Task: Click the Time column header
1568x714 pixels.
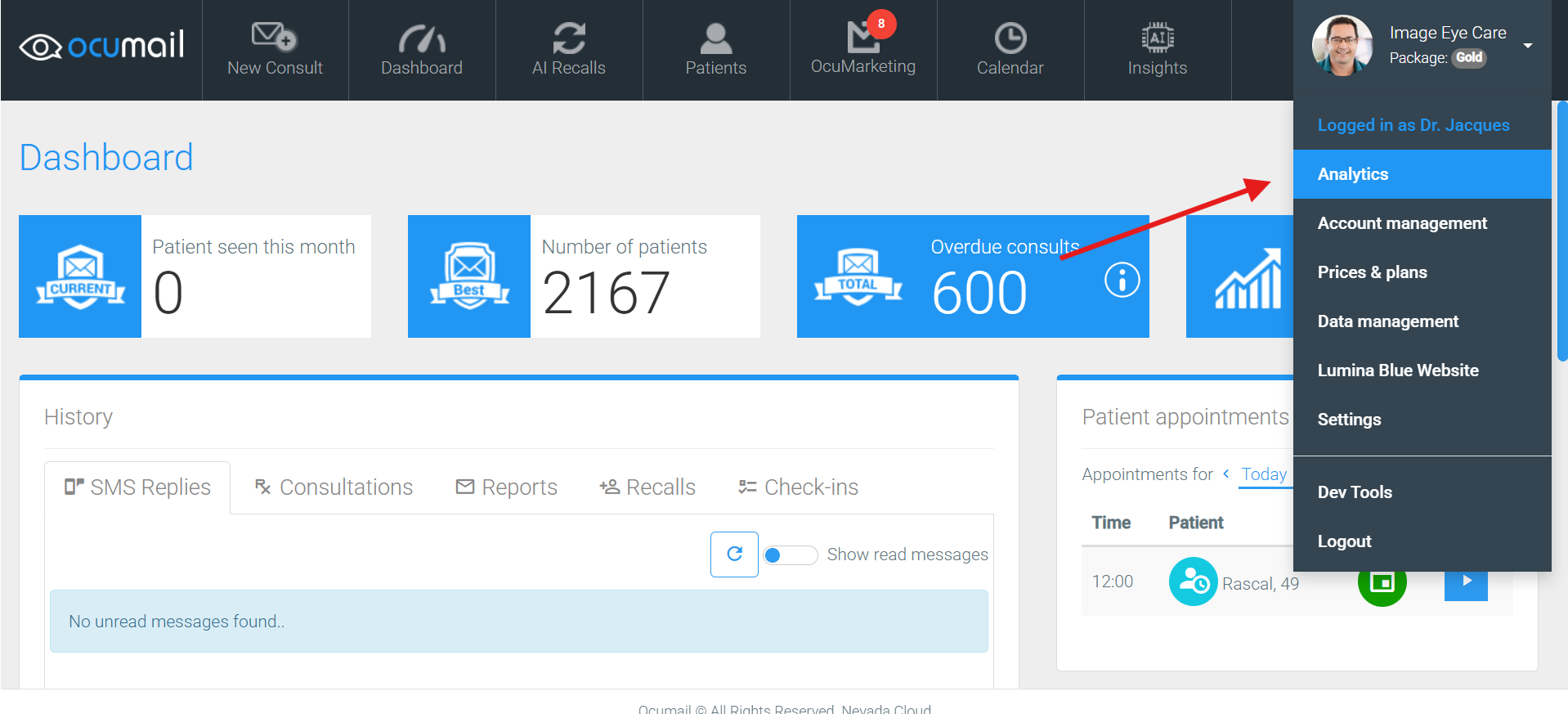Action: [x=1111, y=523]
